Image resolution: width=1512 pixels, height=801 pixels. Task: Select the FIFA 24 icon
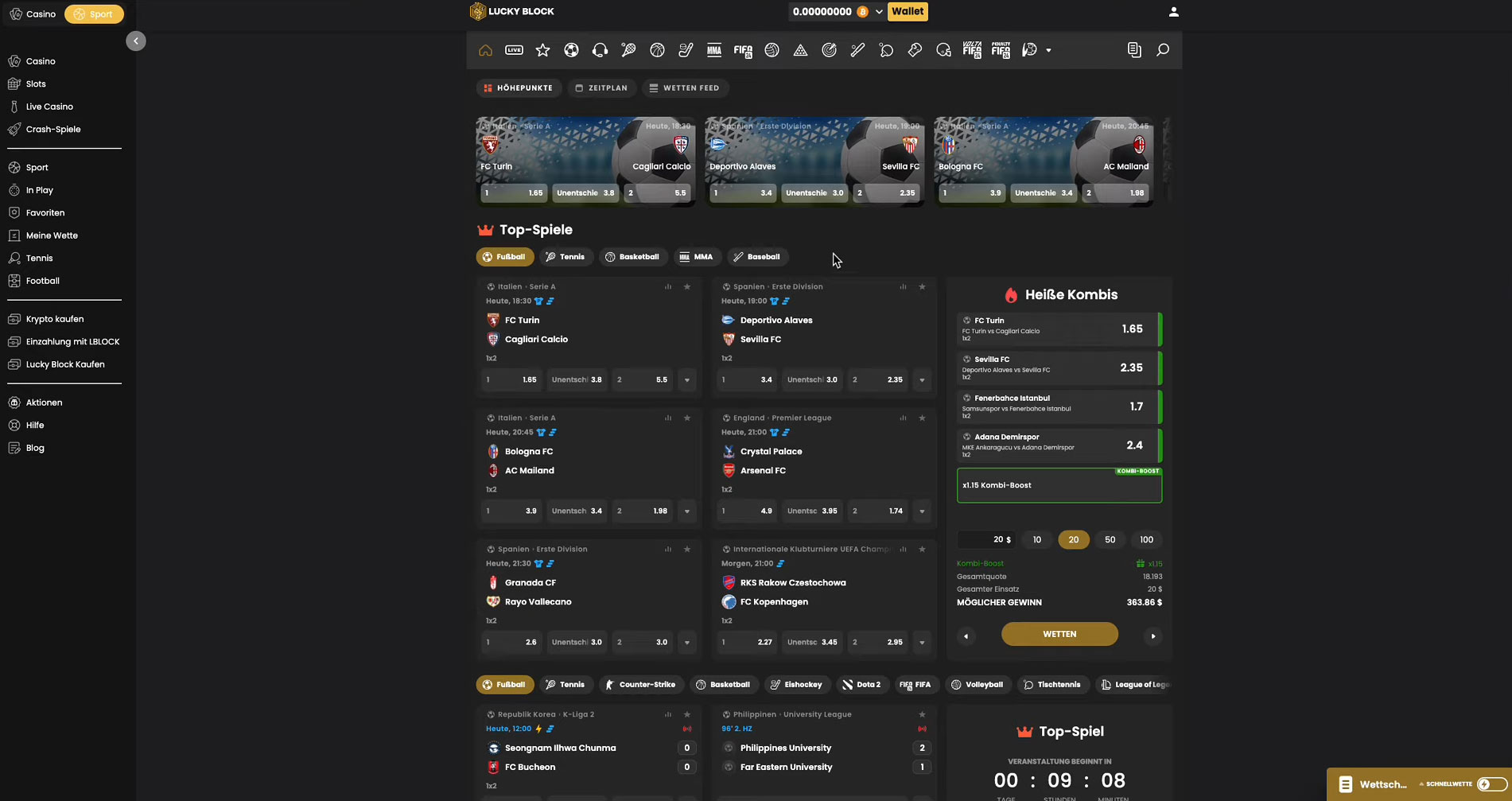(x=743, y=51)
